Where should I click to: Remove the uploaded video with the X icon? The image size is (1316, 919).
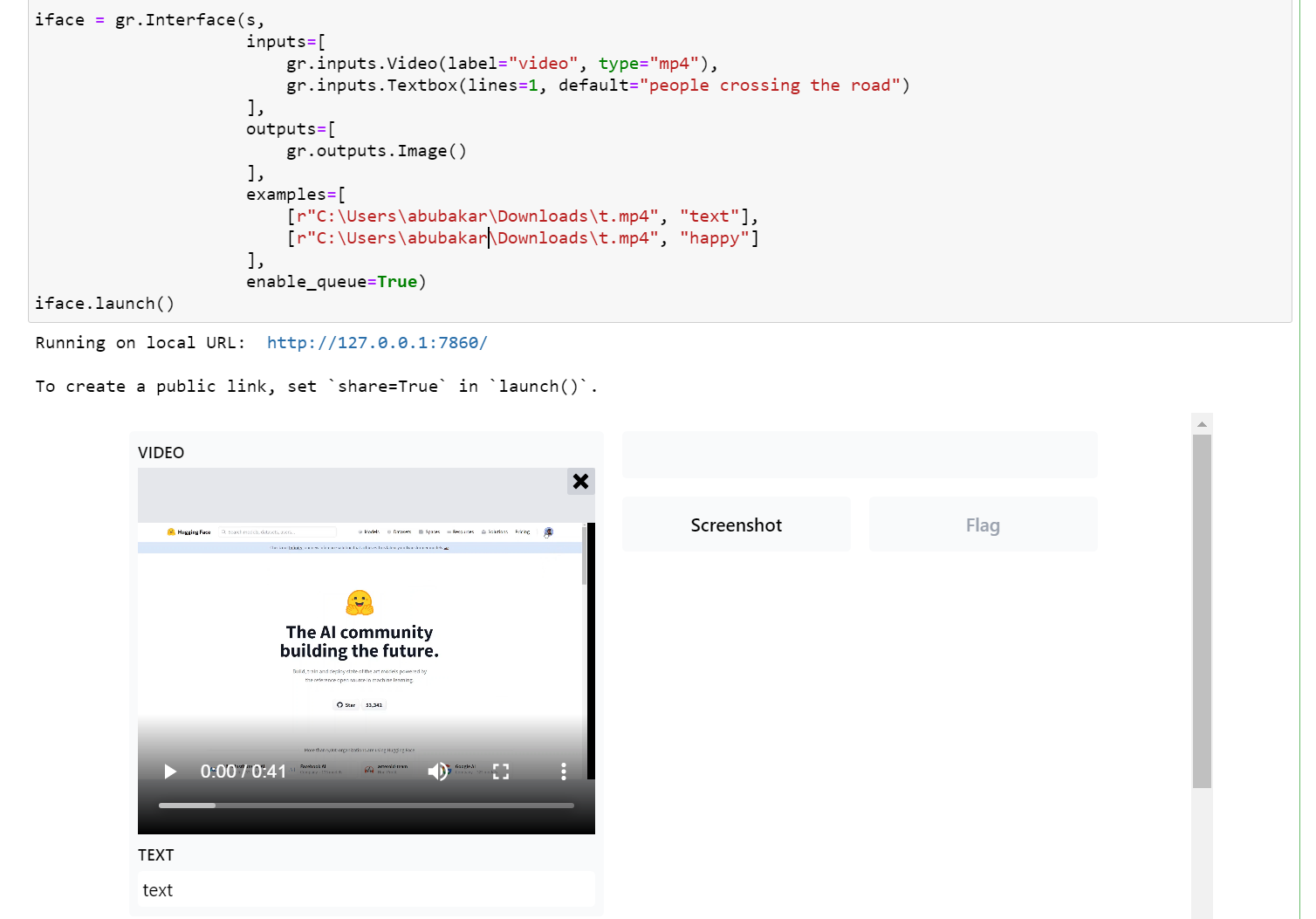coord(580,481)
